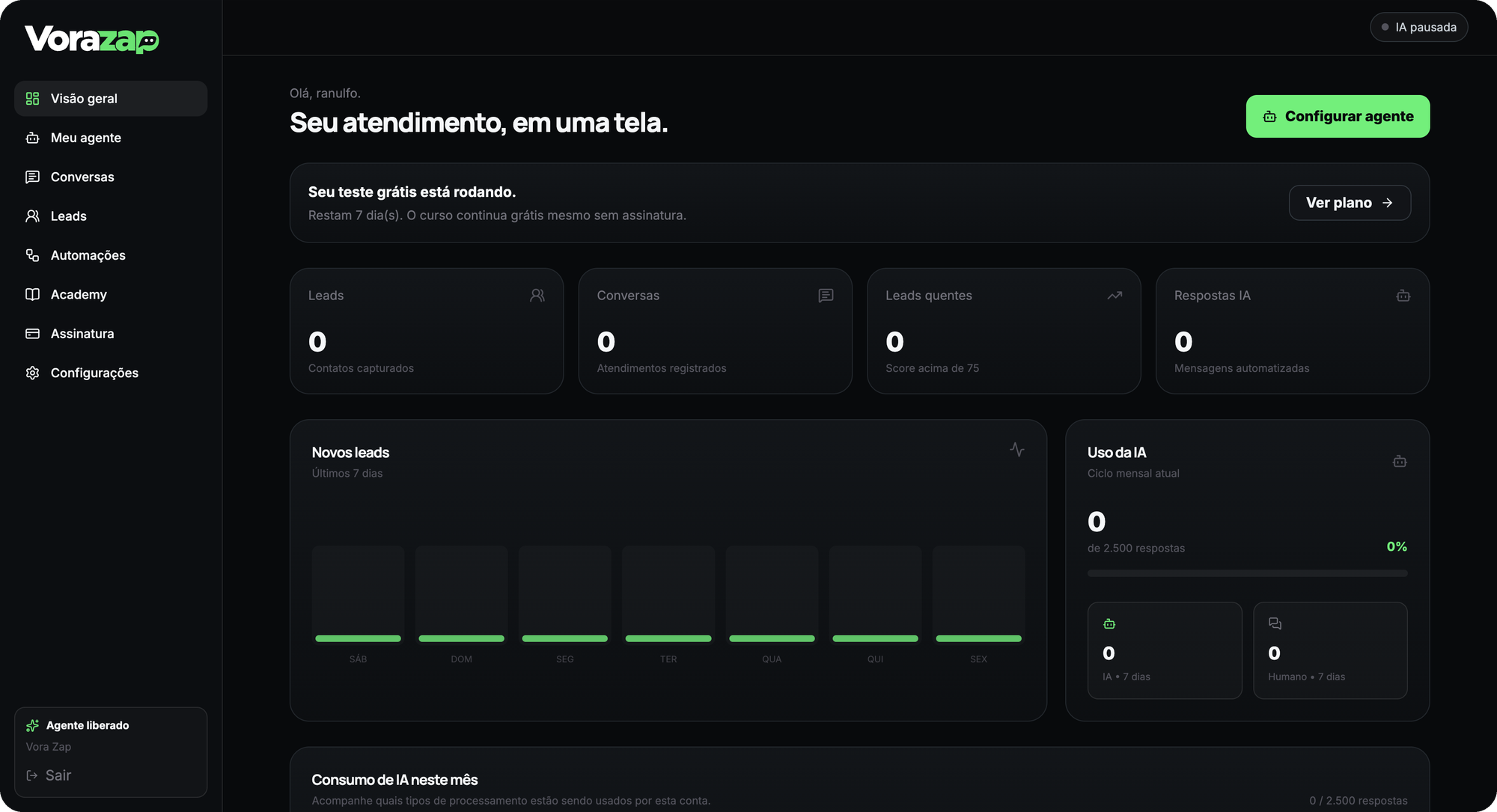The height and width of the screenshot is (812, 1497).
Task: Click the Configurações gear icon
Action: click(x=32, y=373)
